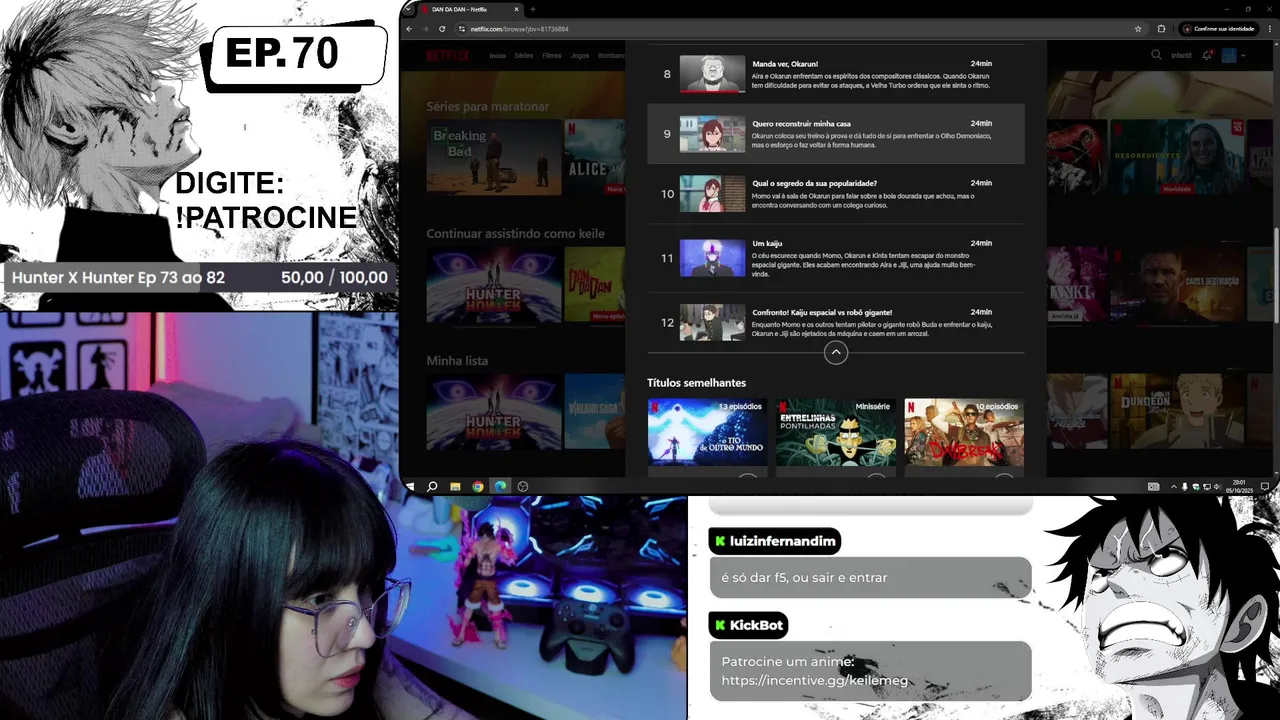The height and width of the screenshot is (720, 1280).
Task: Open the Windows notification center icon
Action: pos(1265,487)
